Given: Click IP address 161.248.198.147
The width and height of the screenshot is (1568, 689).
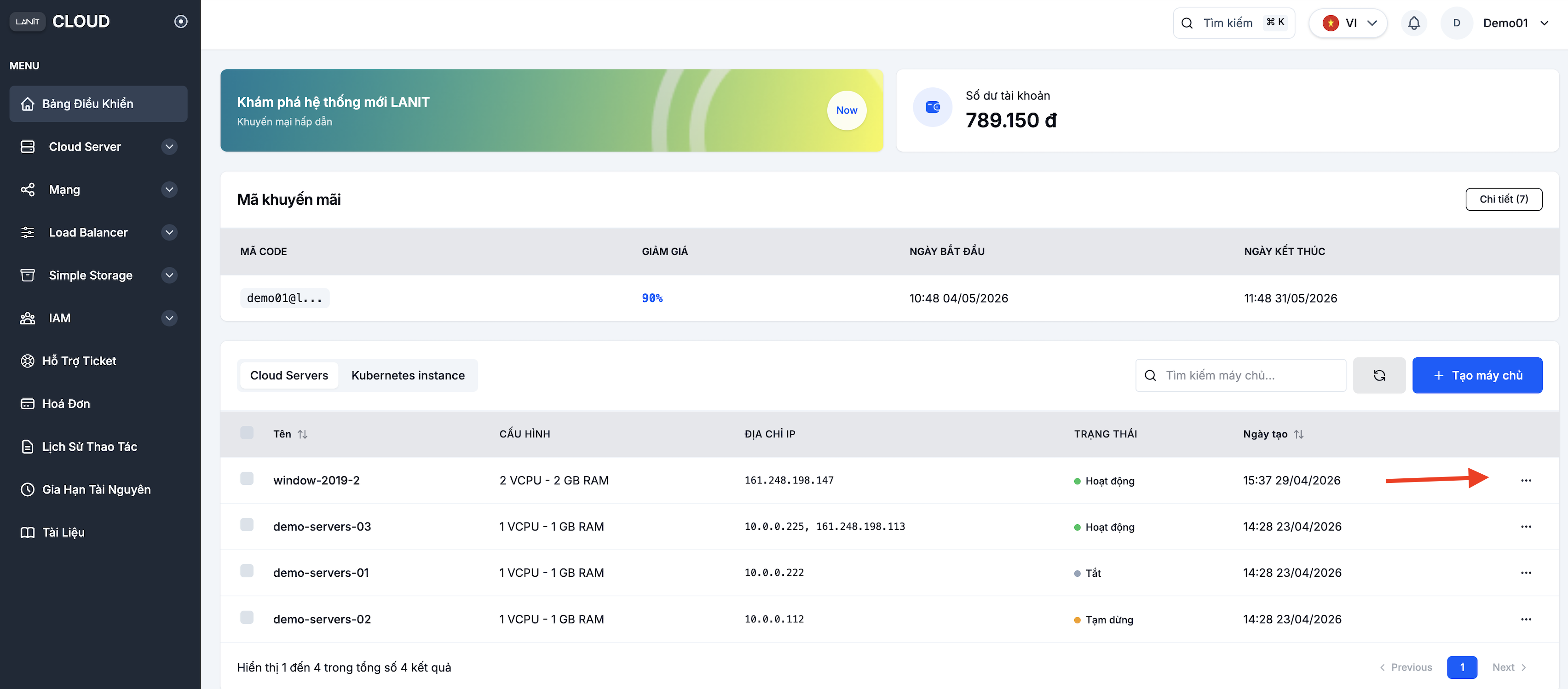Looking at the screenshot, I should click(789, 480).
